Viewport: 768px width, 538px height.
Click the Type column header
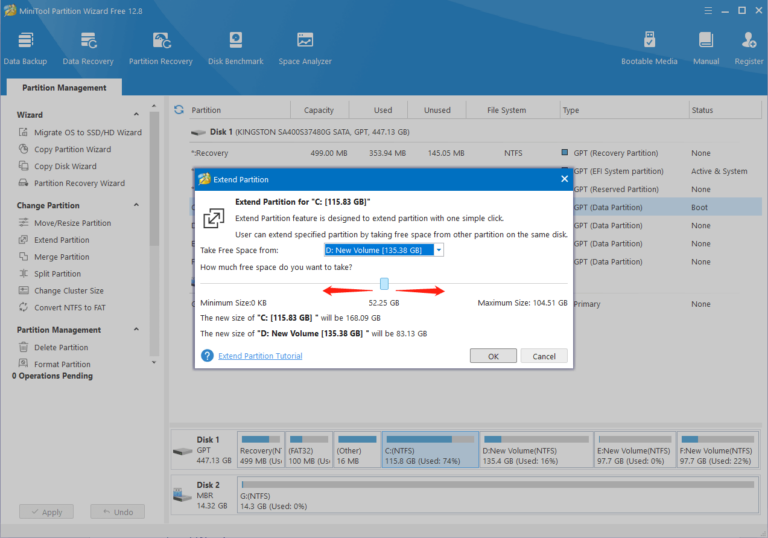[624, 110]
